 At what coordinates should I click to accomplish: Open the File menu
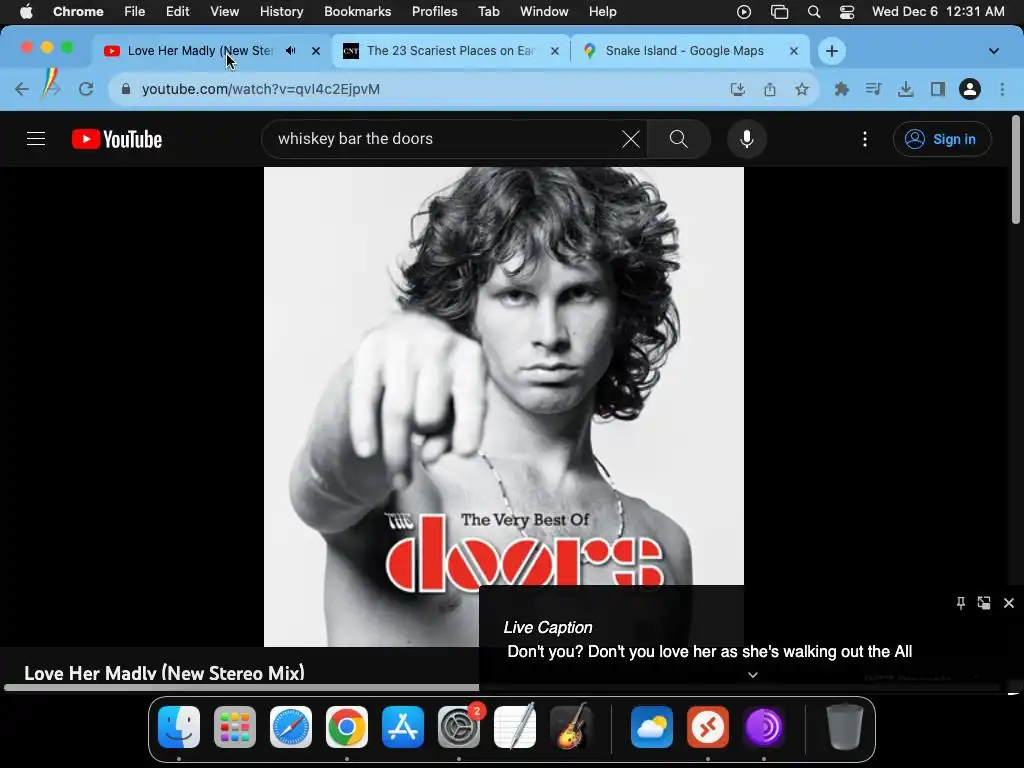tap(135, 12)
